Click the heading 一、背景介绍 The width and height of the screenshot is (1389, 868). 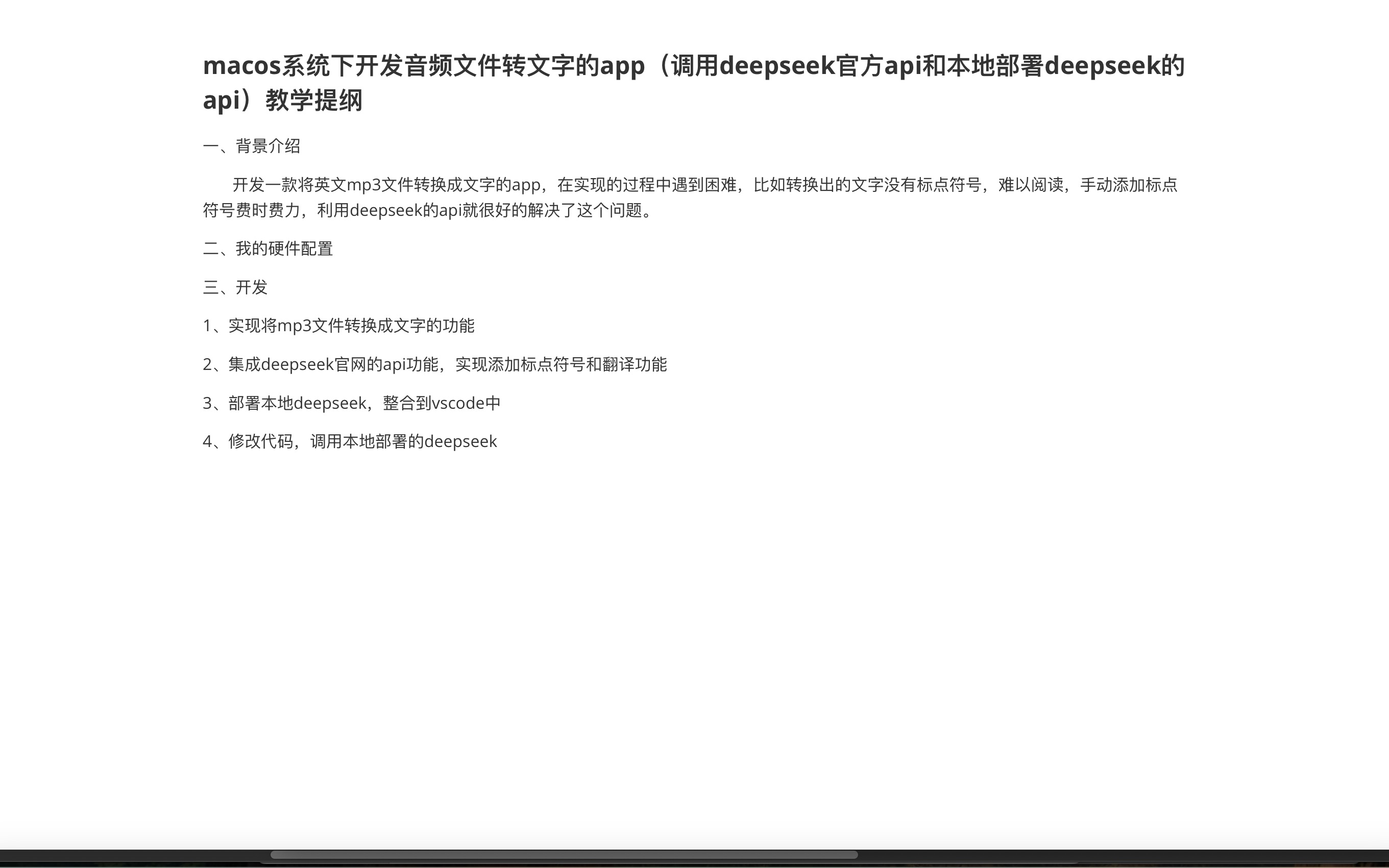point(252,146)
